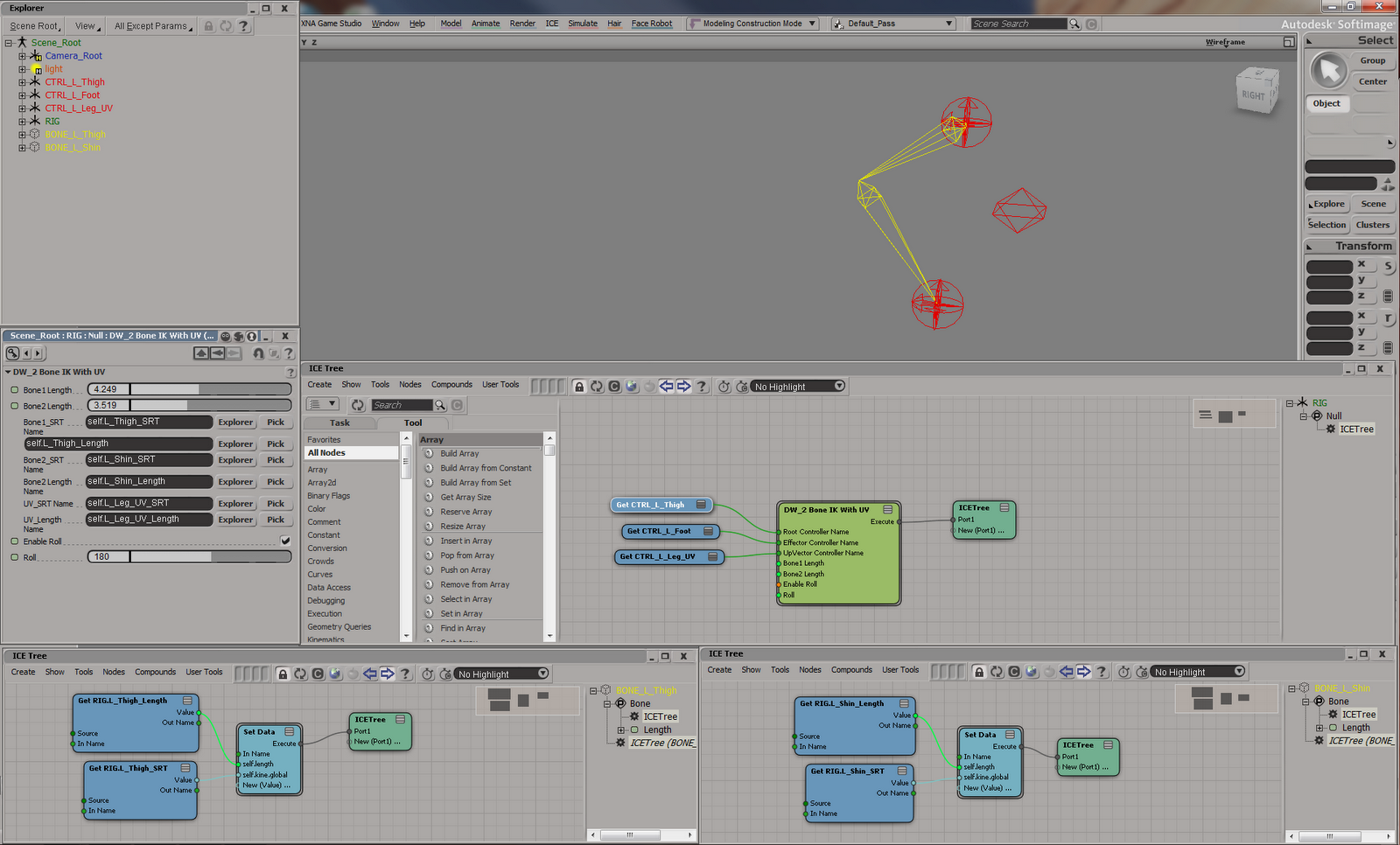1400x845 pixels.
Task: Click the self.L_Thigh_SRT input field
Action: tap(149, 422)
